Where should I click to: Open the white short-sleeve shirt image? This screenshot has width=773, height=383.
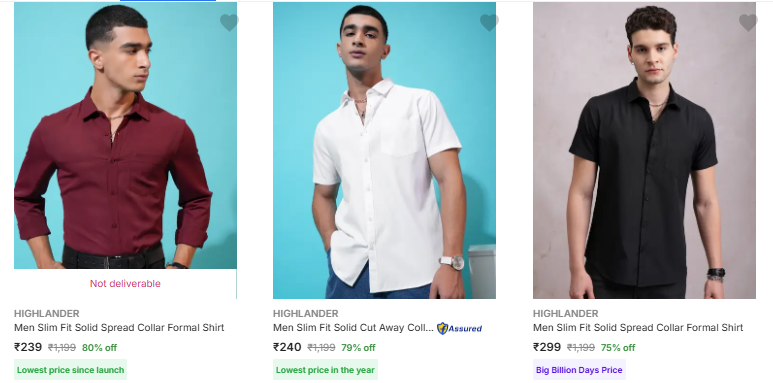click(385, 150)
